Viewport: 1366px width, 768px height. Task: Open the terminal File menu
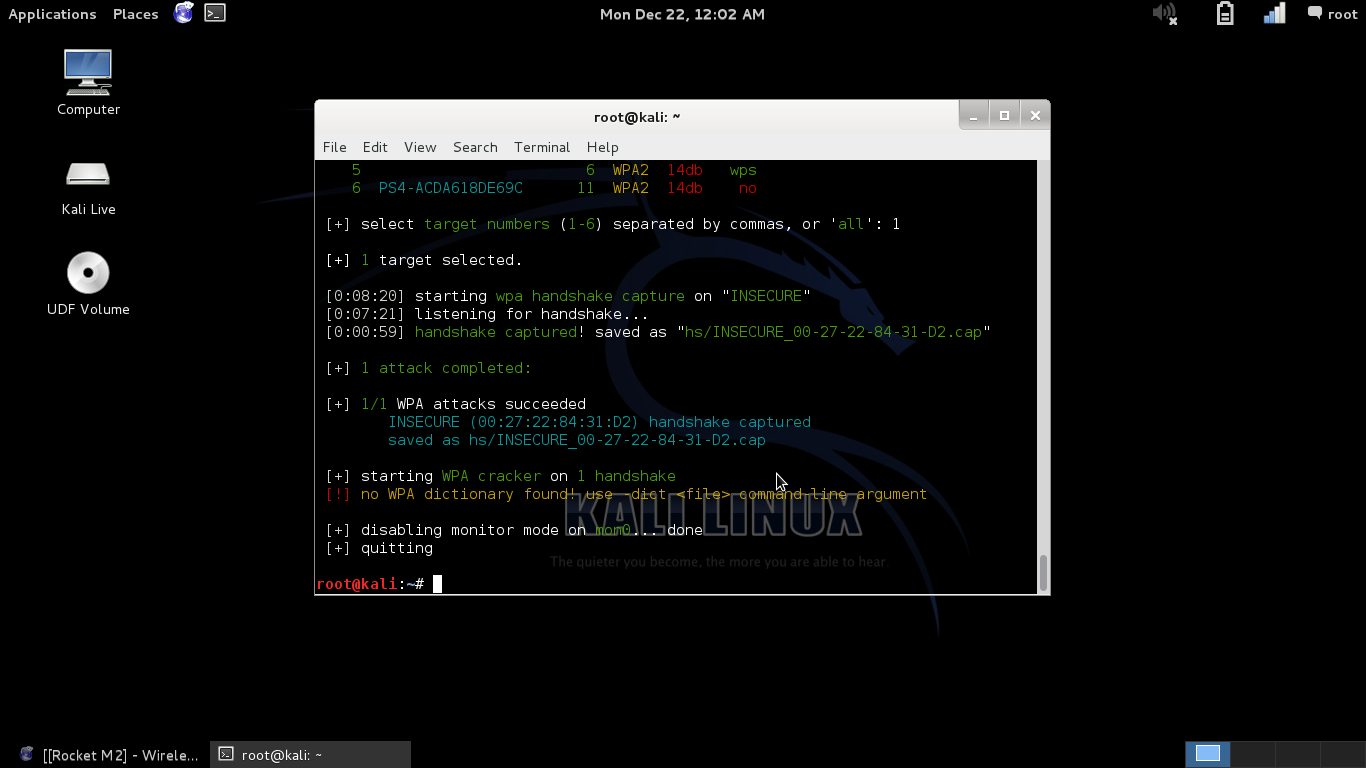tap(334, 147)
